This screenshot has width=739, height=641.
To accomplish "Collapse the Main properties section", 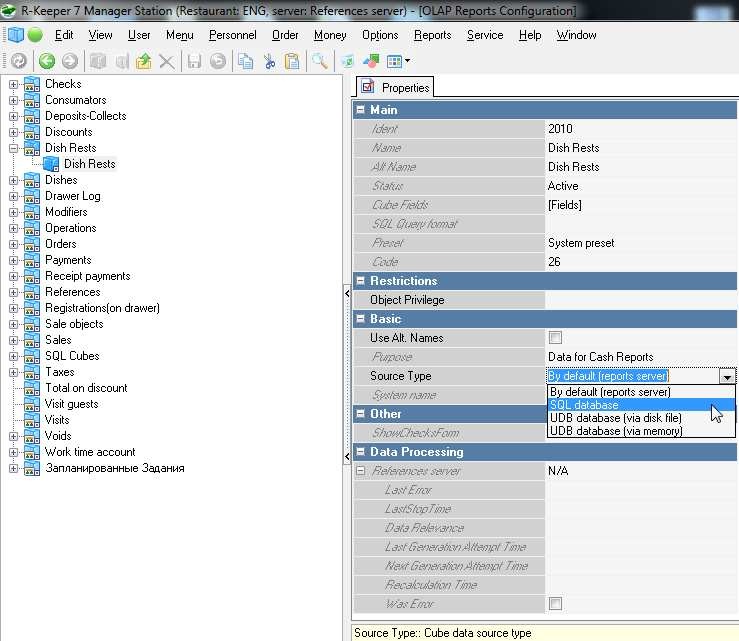I will [x=361, y=110].
